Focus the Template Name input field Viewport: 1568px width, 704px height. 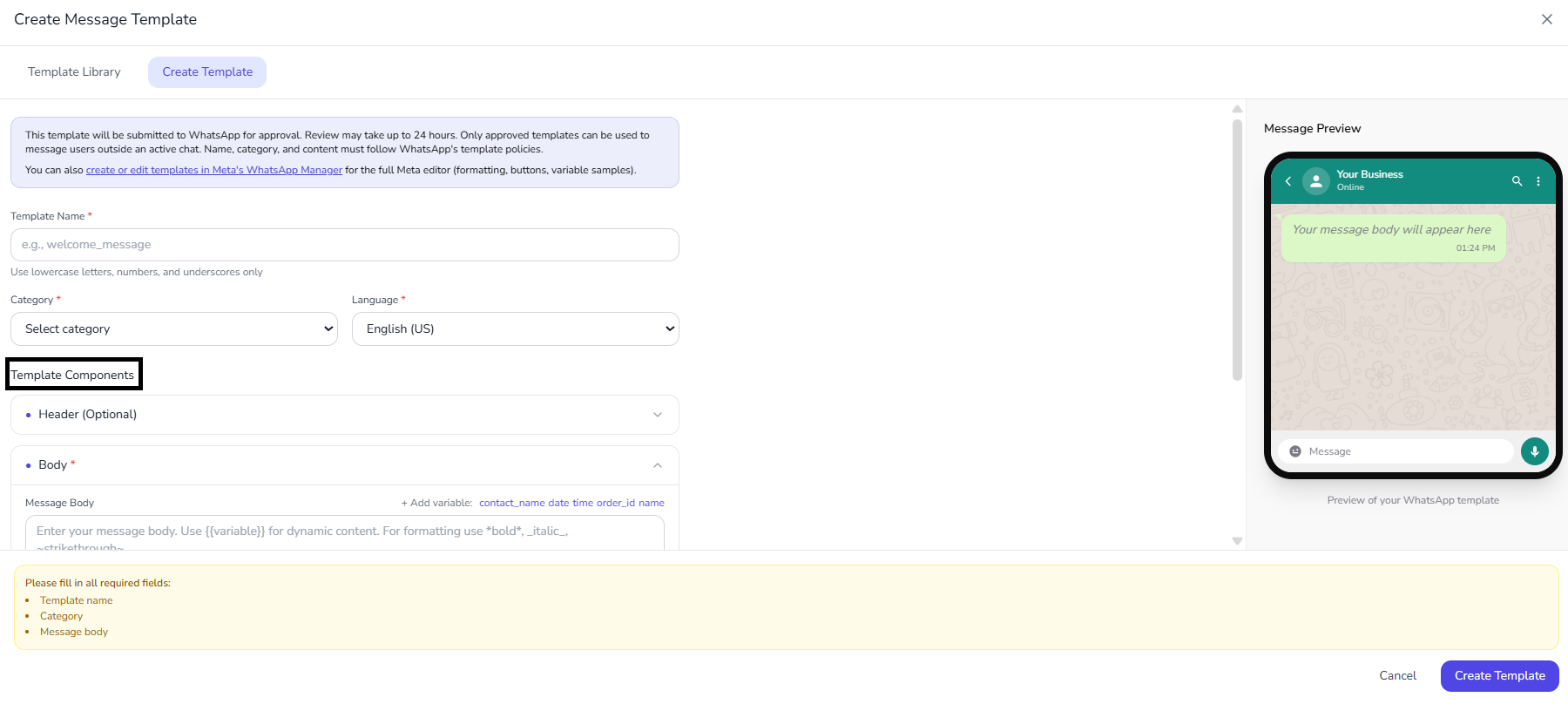(x=345, y=245)
